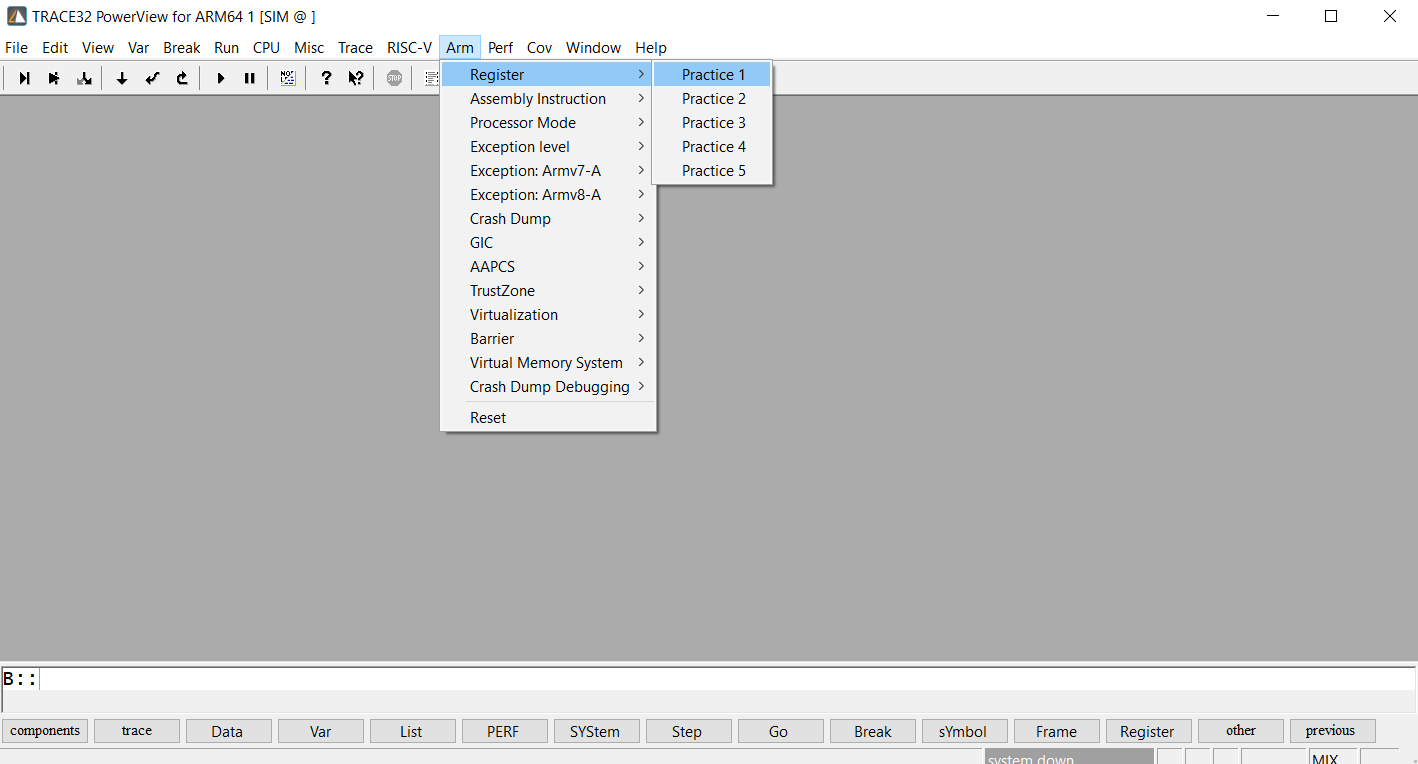Image resolution: width=1418 pixels, height=764 pixels.
Task: Open the CPU menu
Action: (266, 48)
